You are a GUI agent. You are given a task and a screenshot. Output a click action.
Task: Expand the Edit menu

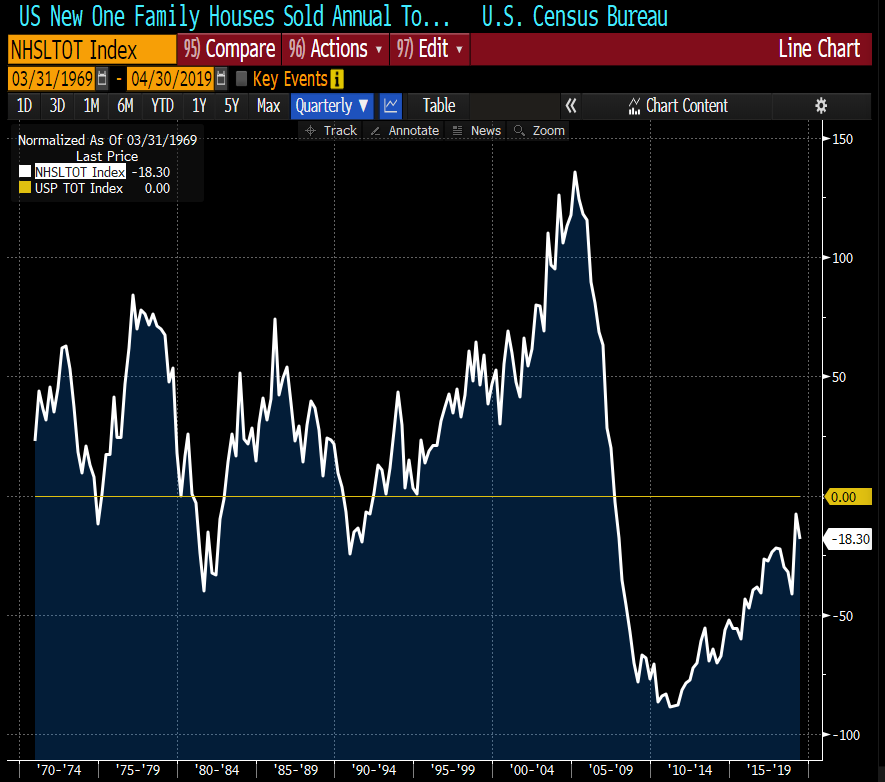tap(430, 49)
